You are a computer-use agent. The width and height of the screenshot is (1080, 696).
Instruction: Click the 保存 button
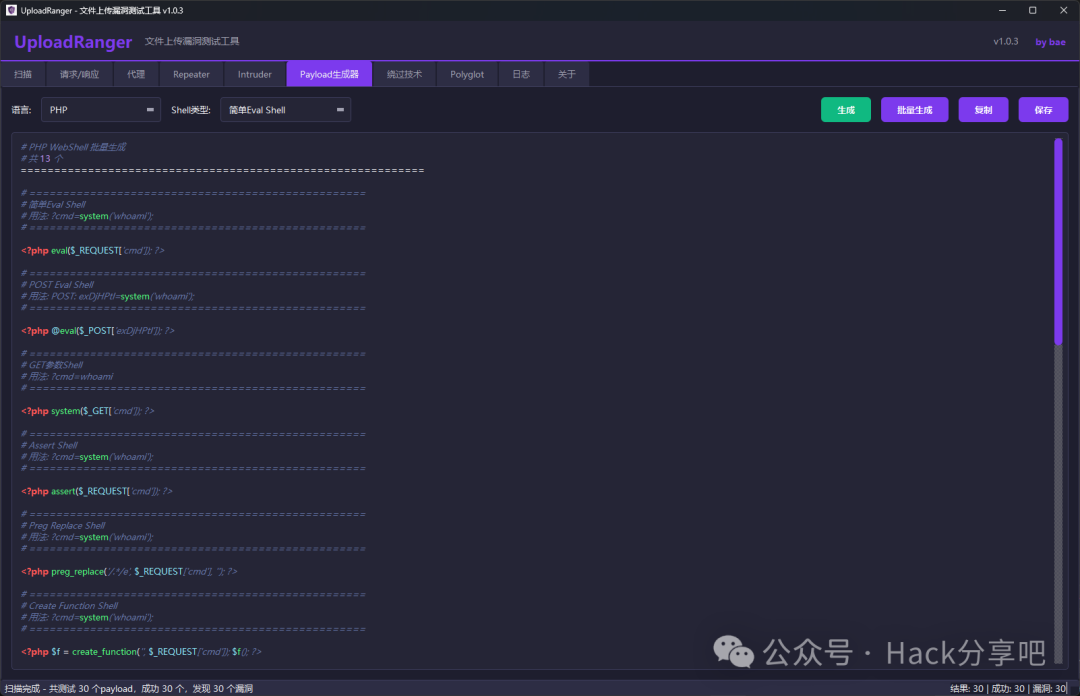click(1043, 110)
